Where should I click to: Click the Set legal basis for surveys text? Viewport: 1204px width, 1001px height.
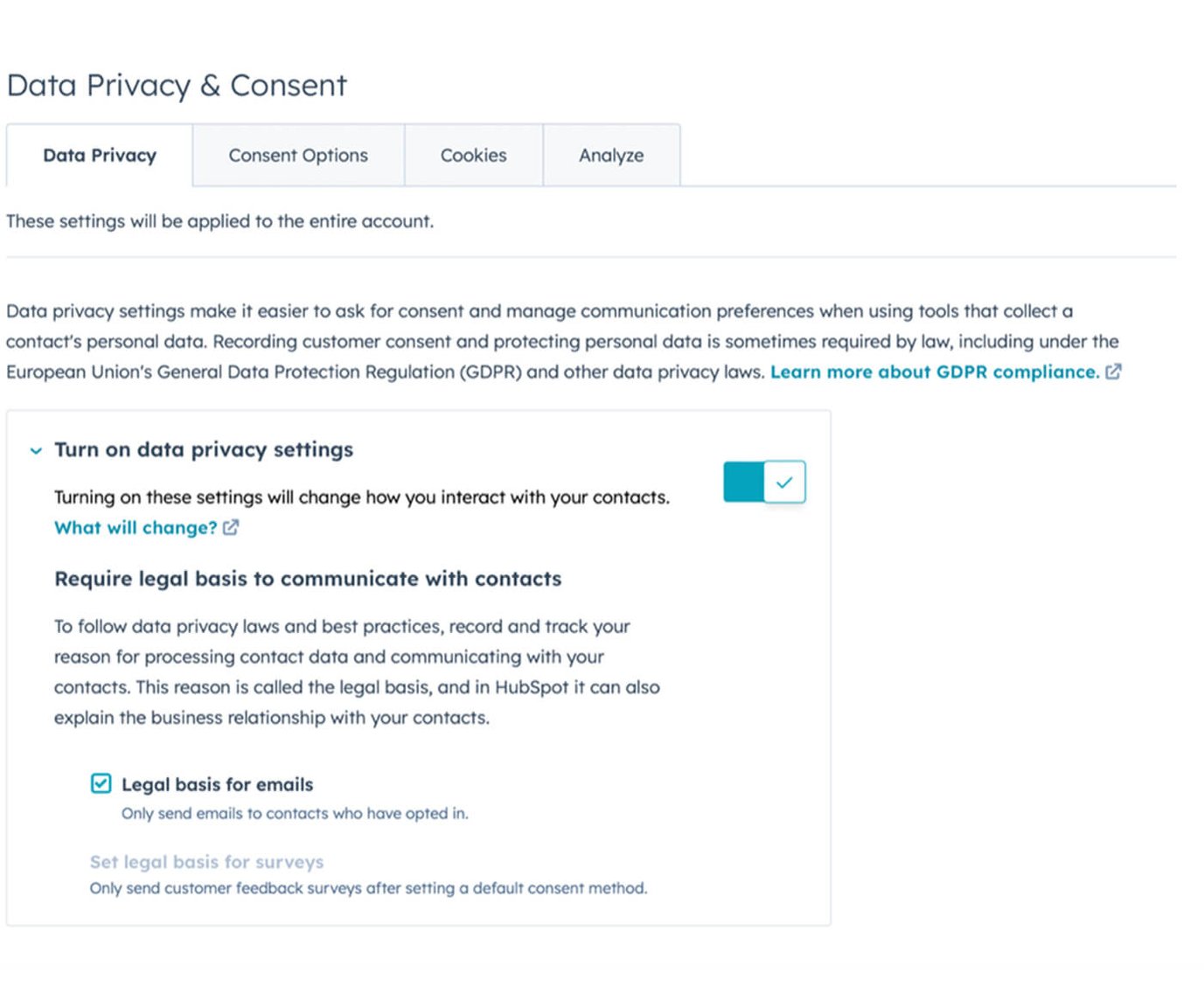click(206, 862)
